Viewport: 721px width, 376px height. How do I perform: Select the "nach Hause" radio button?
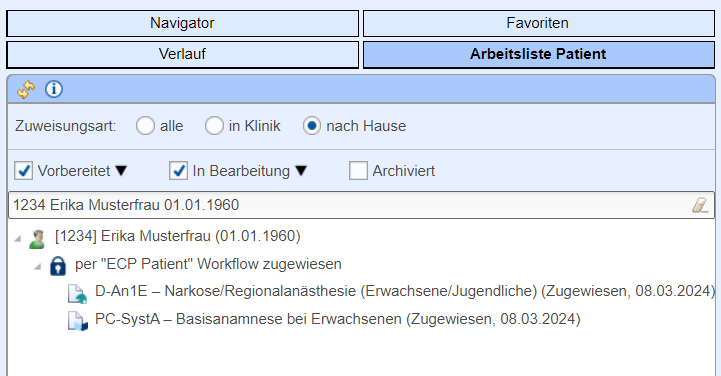coord(312,125)
